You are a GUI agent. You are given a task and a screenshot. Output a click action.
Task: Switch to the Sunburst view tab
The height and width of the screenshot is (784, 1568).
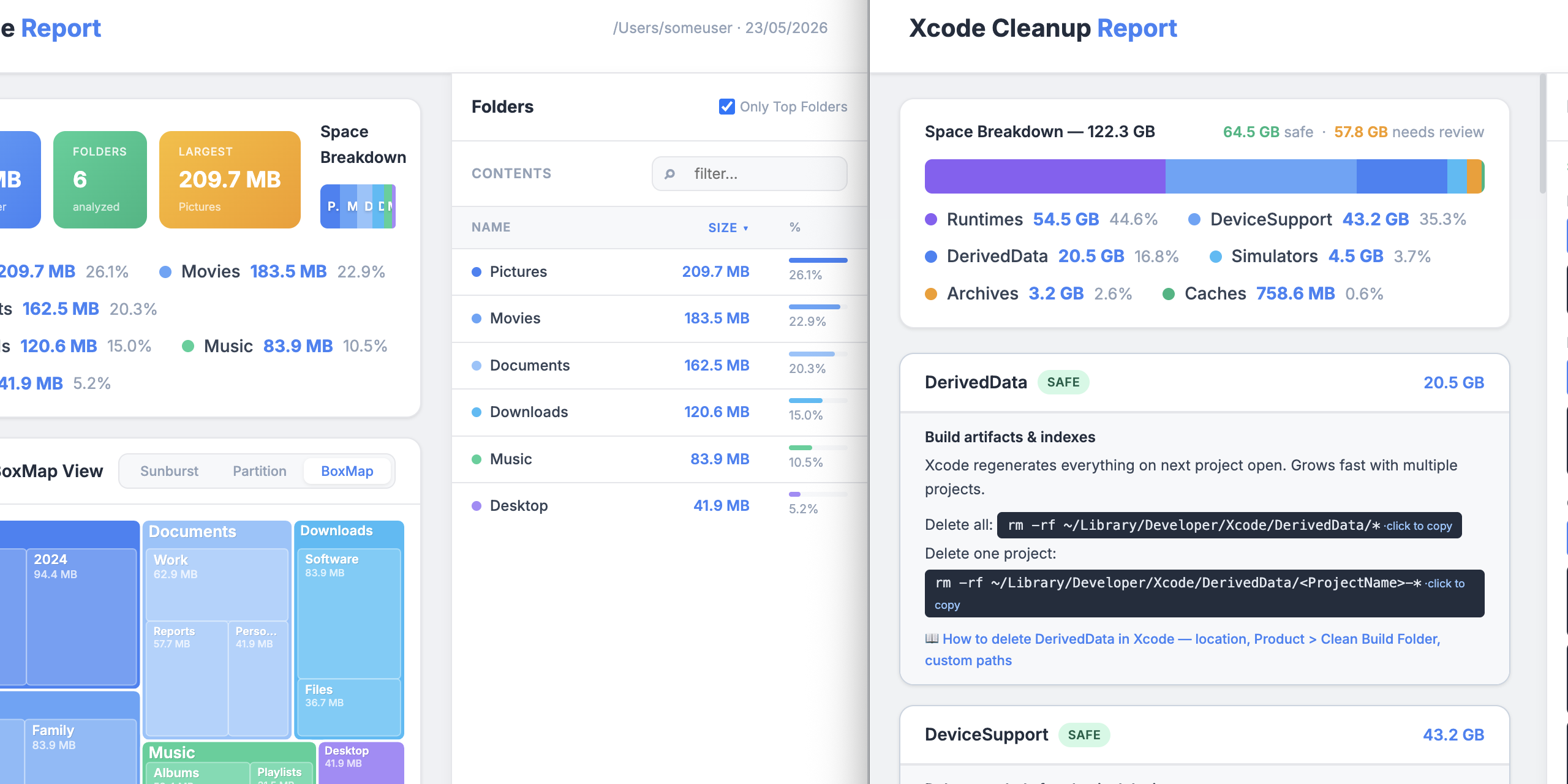coord(169,471)
